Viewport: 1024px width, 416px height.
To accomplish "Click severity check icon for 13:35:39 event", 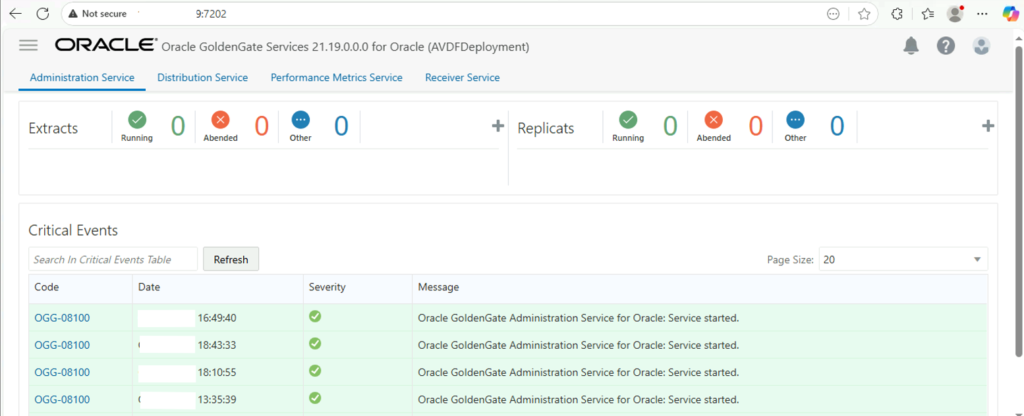I will tap(315, 397).
